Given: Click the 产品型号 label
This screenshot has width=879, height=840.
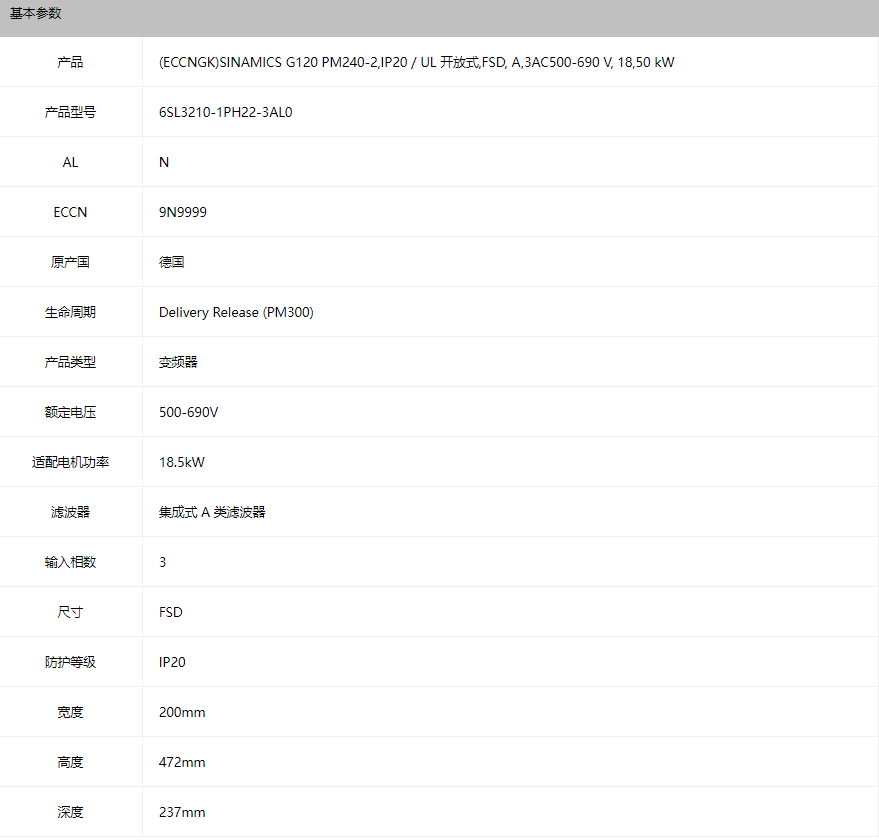Looking at the screenshot, I should tap(70, 112).
